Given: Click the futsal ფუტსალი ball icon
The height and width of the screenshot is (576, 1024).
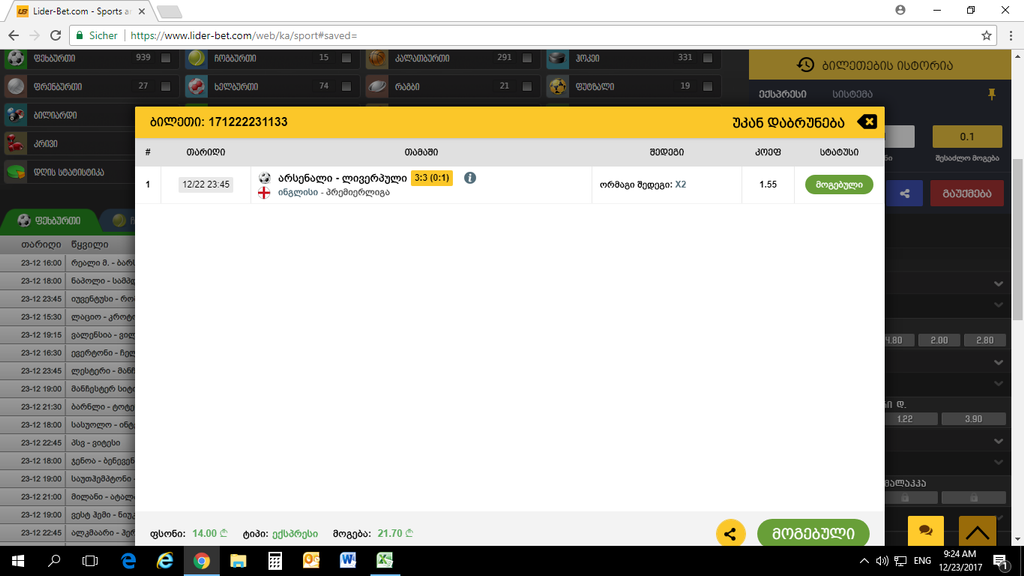Looking at the screenshot, I should [x=558, y=86].
